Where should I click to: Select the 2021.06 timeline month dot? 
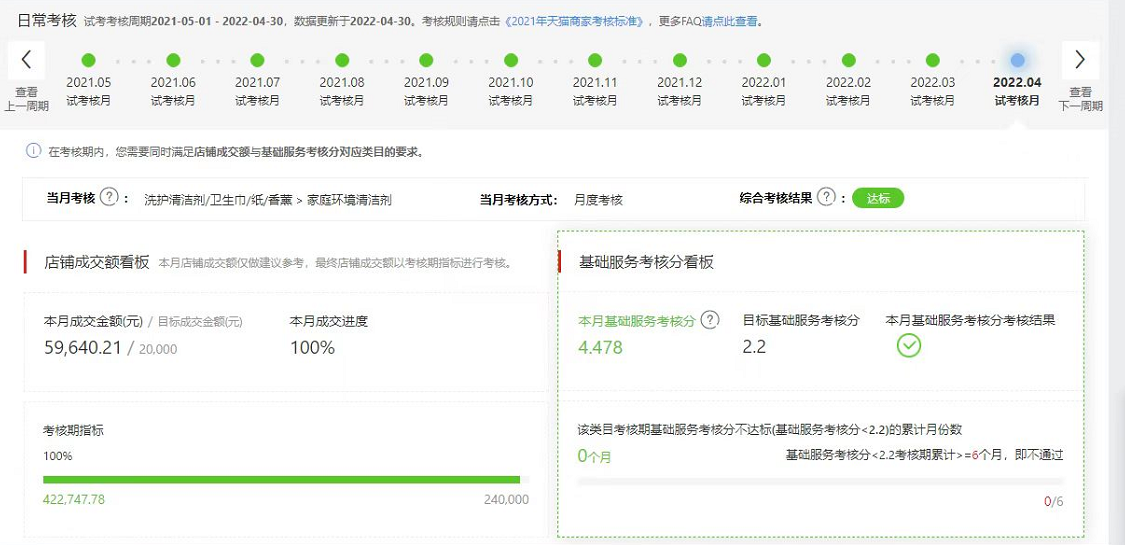(173, 60)
